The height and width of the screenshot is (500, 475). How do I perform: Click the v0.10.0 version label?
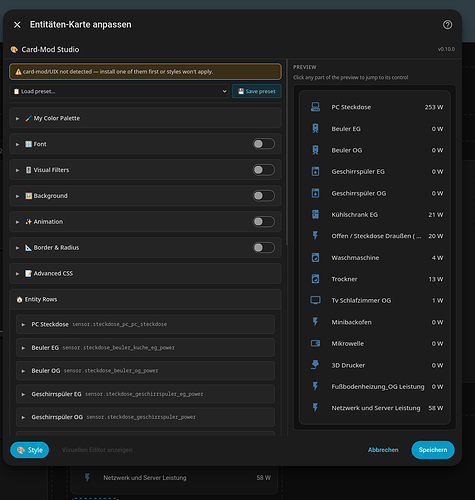pos(446,49)
